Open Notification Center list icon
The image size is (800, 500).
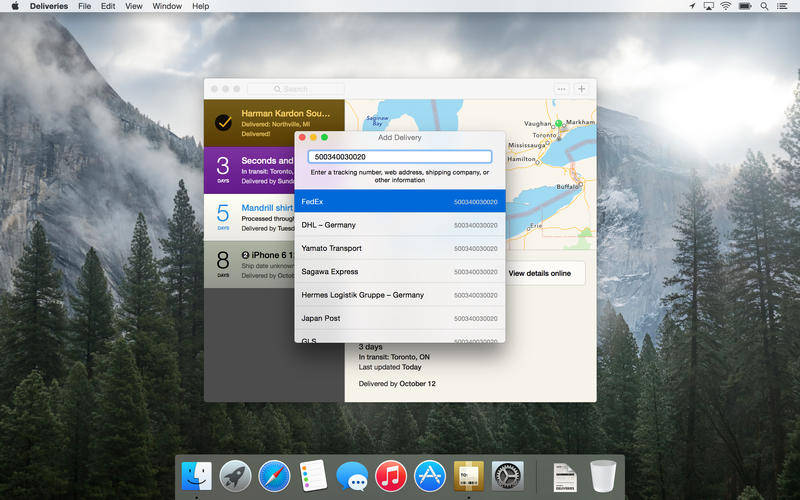(782, 6)
